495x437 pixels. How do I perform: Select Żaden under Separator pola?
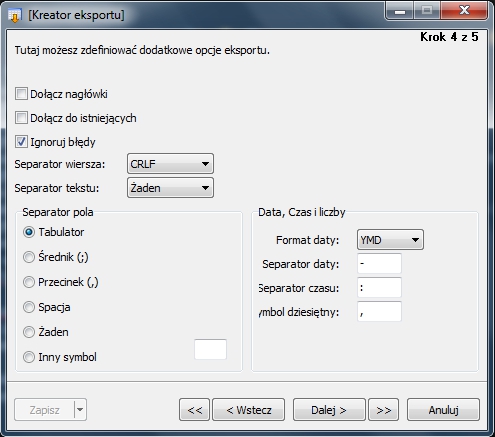(29, 332)
